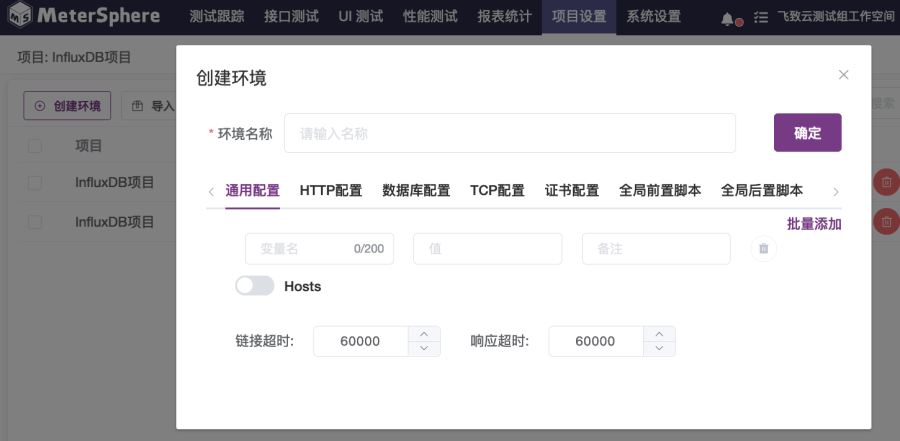900x441 pixels.
Task: Switch to the TCP配置 tab
Action: tap(498, 191)
